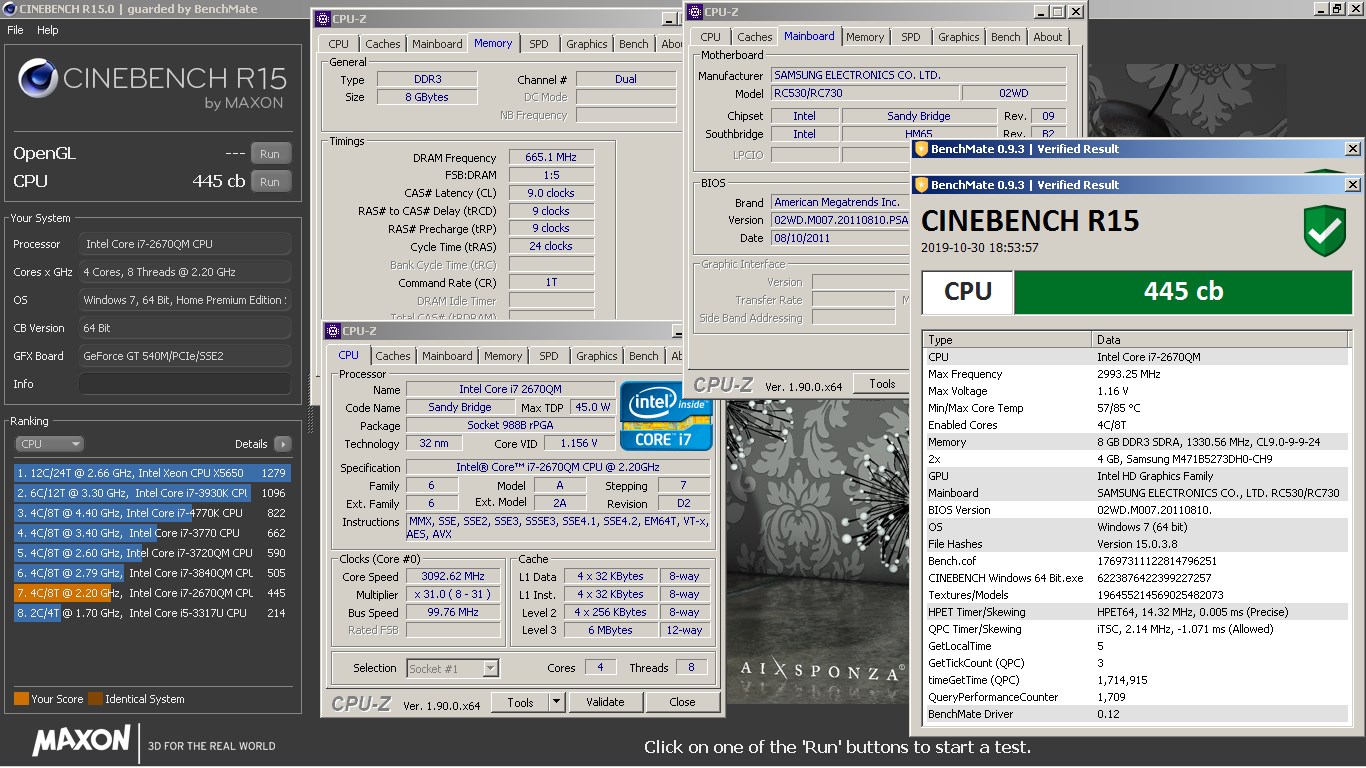Image resolution: width=1366 pixels, height=768 pixels.
Task: Select highlighted ranking row Core i7-2670QM
Action: 152,593
